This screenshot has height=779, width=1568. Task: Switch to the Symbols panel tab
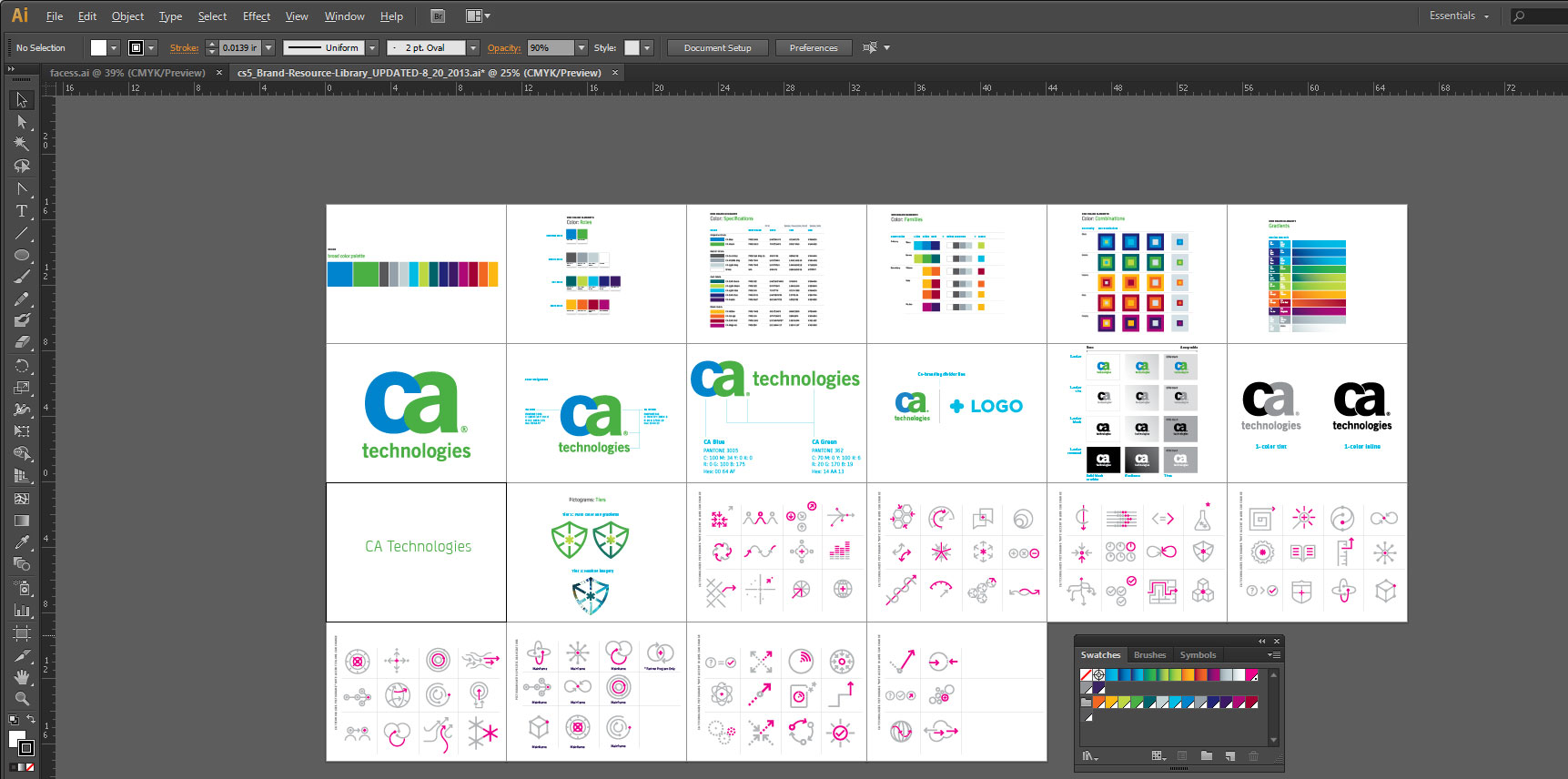pyautogui.click(x=1198, y=654)
